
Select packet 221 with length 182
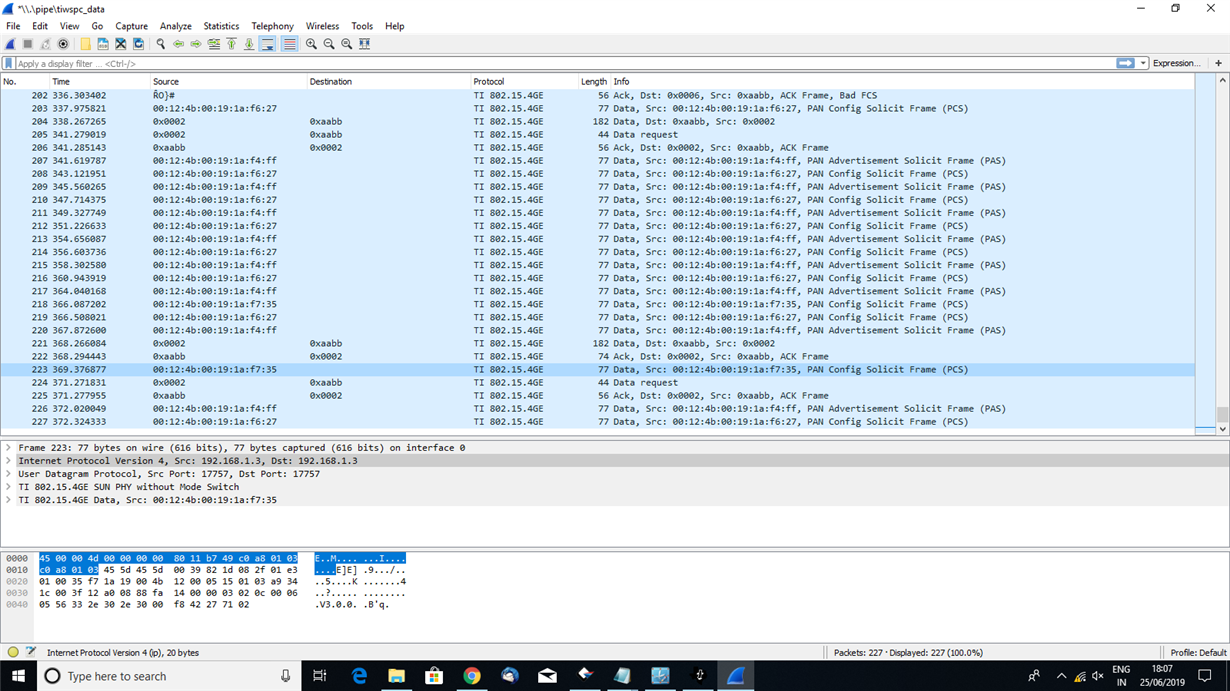[598, 343]
